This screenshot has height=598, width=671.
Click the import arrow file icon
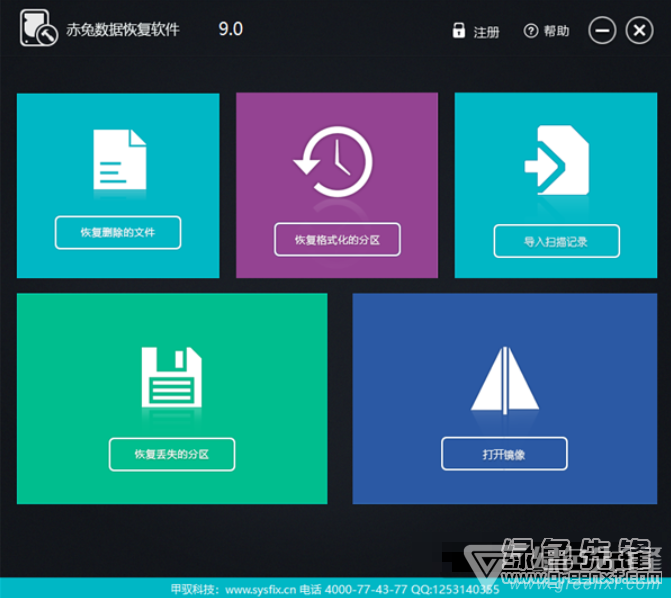(555, 162)
